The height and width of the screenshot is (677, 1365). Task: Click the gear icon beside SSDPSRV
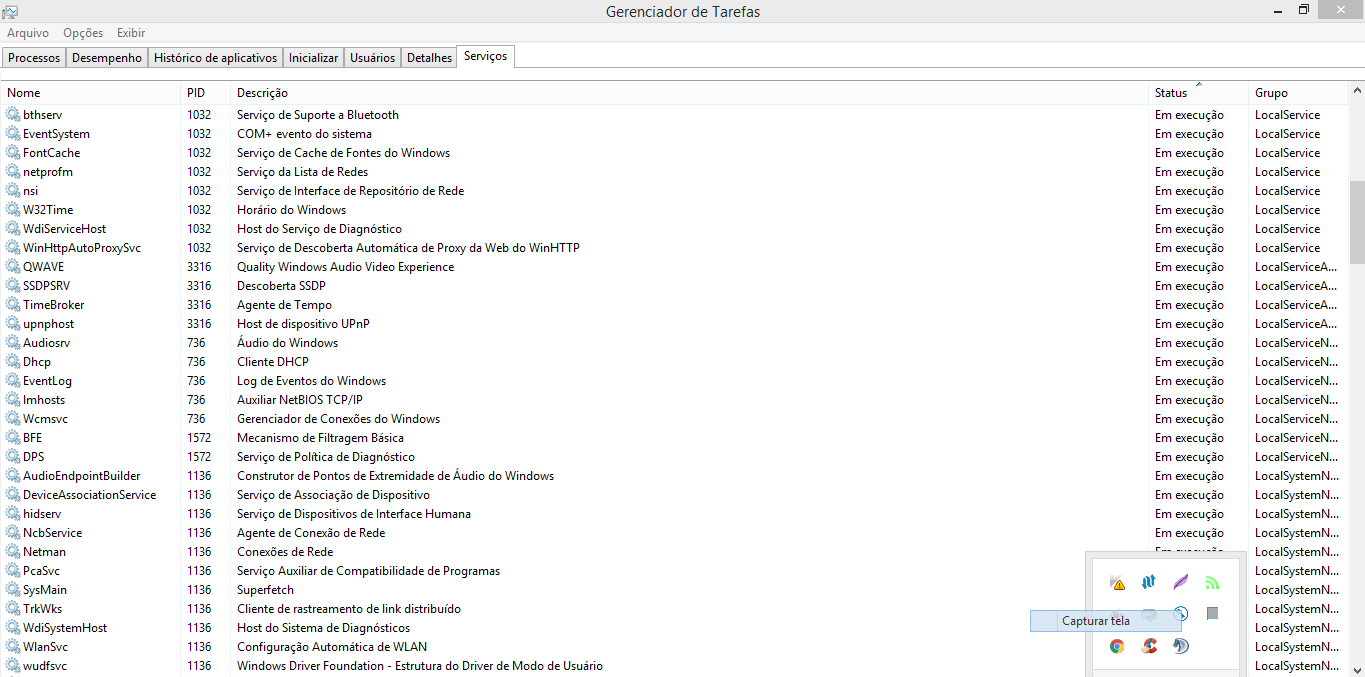tap(13, 286)
